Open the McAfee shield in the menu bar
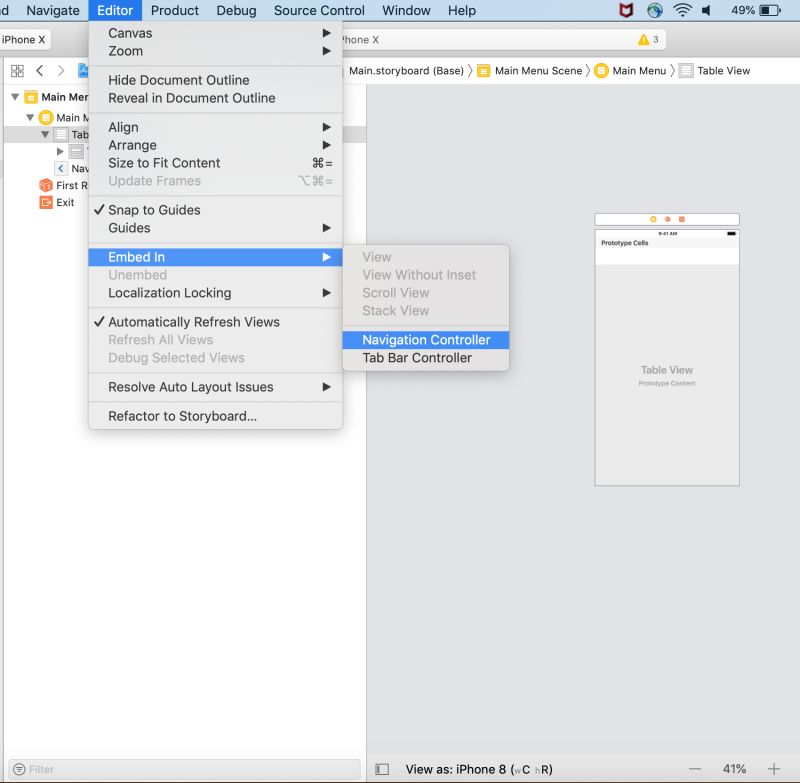The height and width of the screenshot is (783, 800). 626,10
